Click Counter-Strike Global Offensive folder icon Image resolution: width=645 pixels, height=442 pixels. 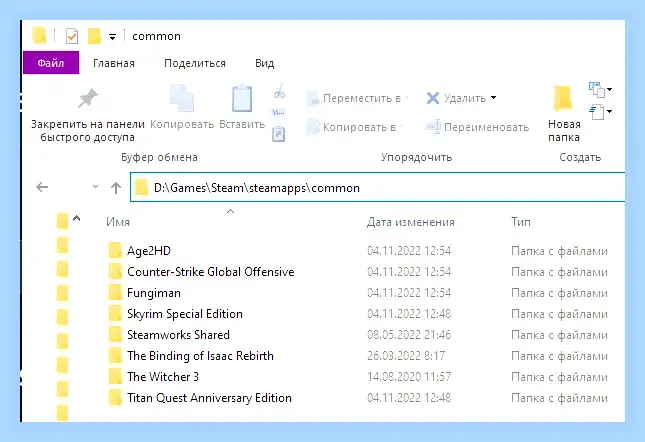[x=115, y=271]
